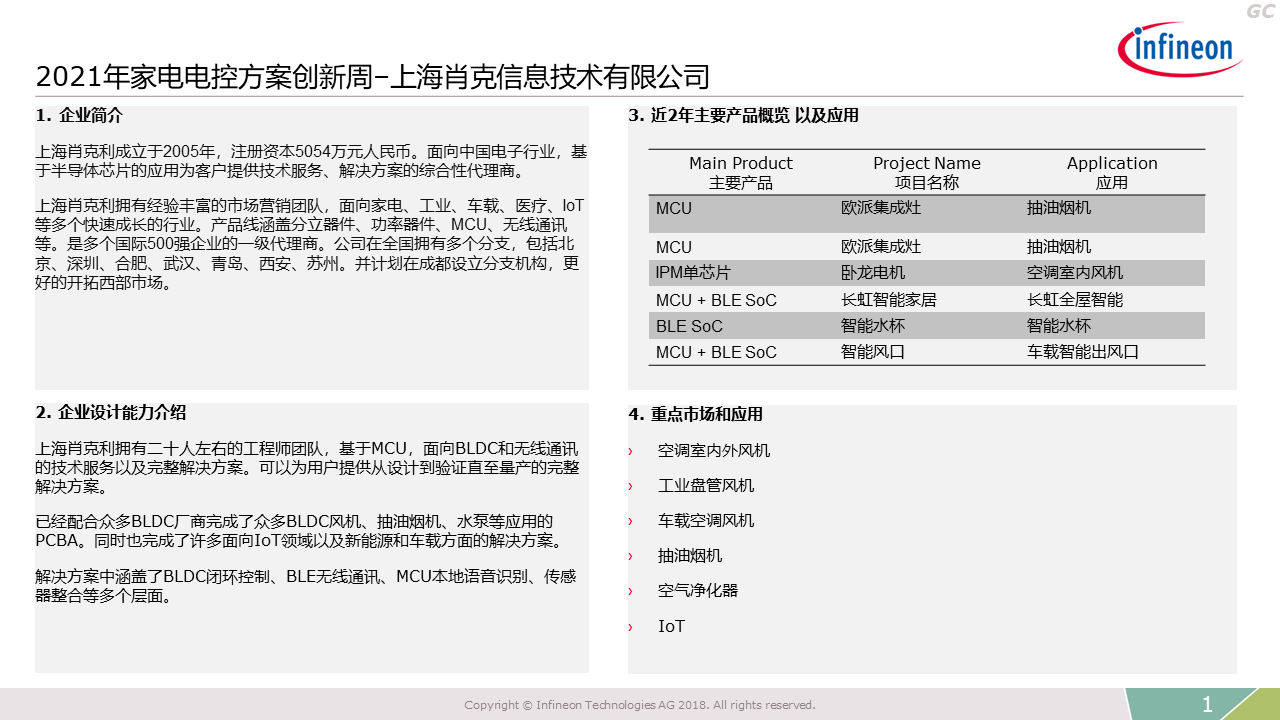The image size is (1280, 720).
Task: Click the paragraph starting 解决方案中涵盖了BLDC闭环控制
Action: click(x=306, y=586)
